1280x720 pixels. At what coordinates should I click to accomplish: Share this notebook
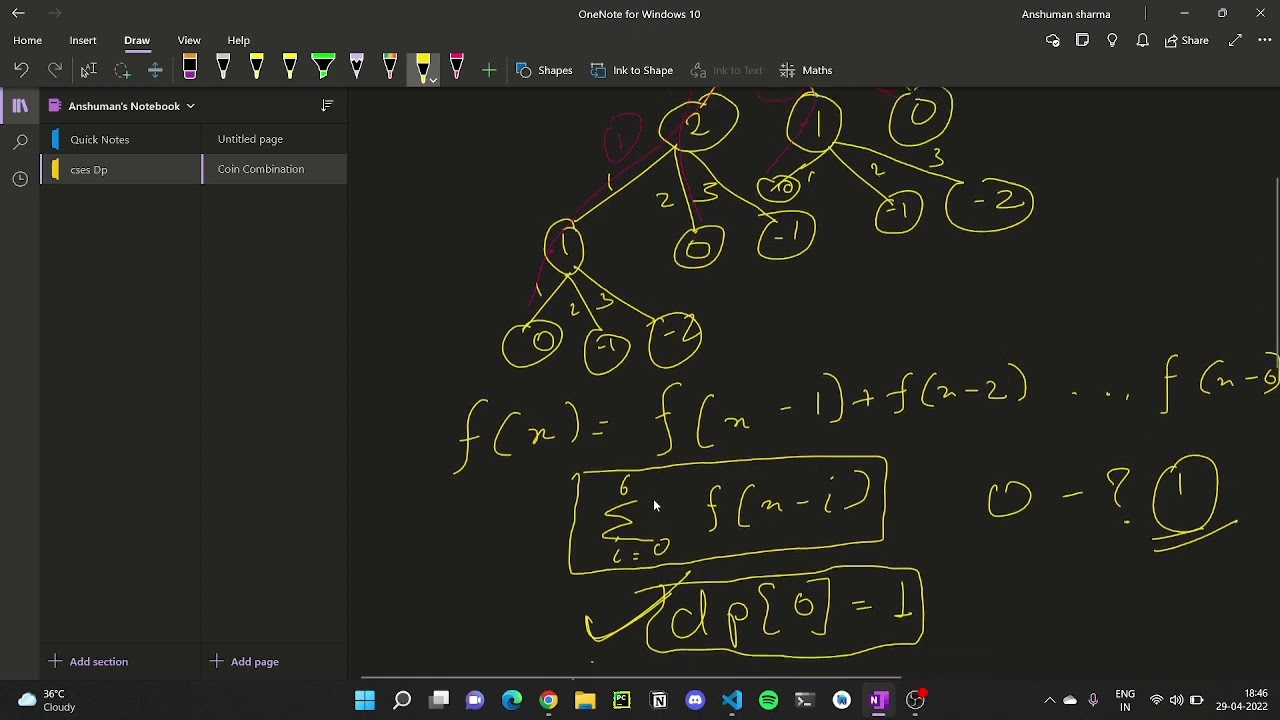click(x=1187, y=40)
